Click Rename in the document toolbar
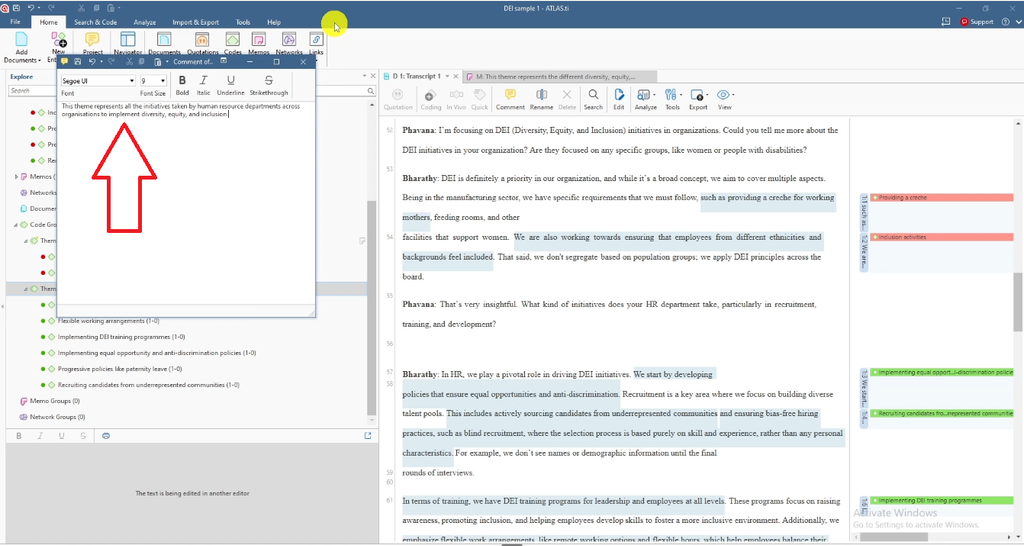Viewport: 1024px width, 546px height. click(541, 99)
